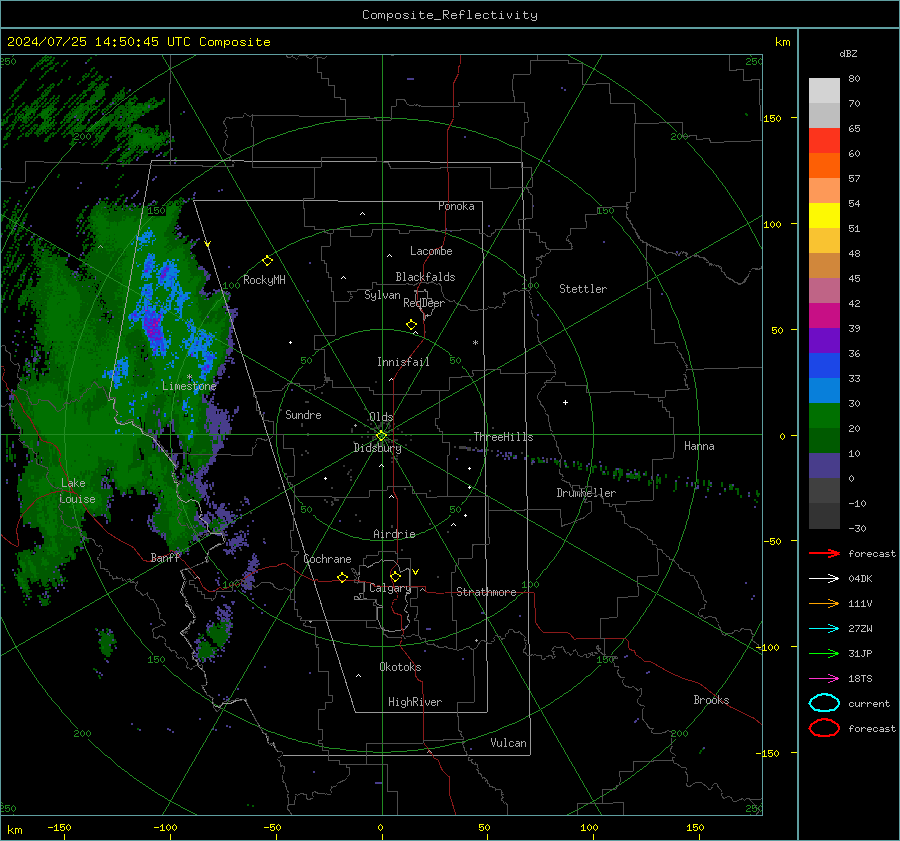
Task: Click the magenta 18TS arrow icon
Action: tap(824, 679)
